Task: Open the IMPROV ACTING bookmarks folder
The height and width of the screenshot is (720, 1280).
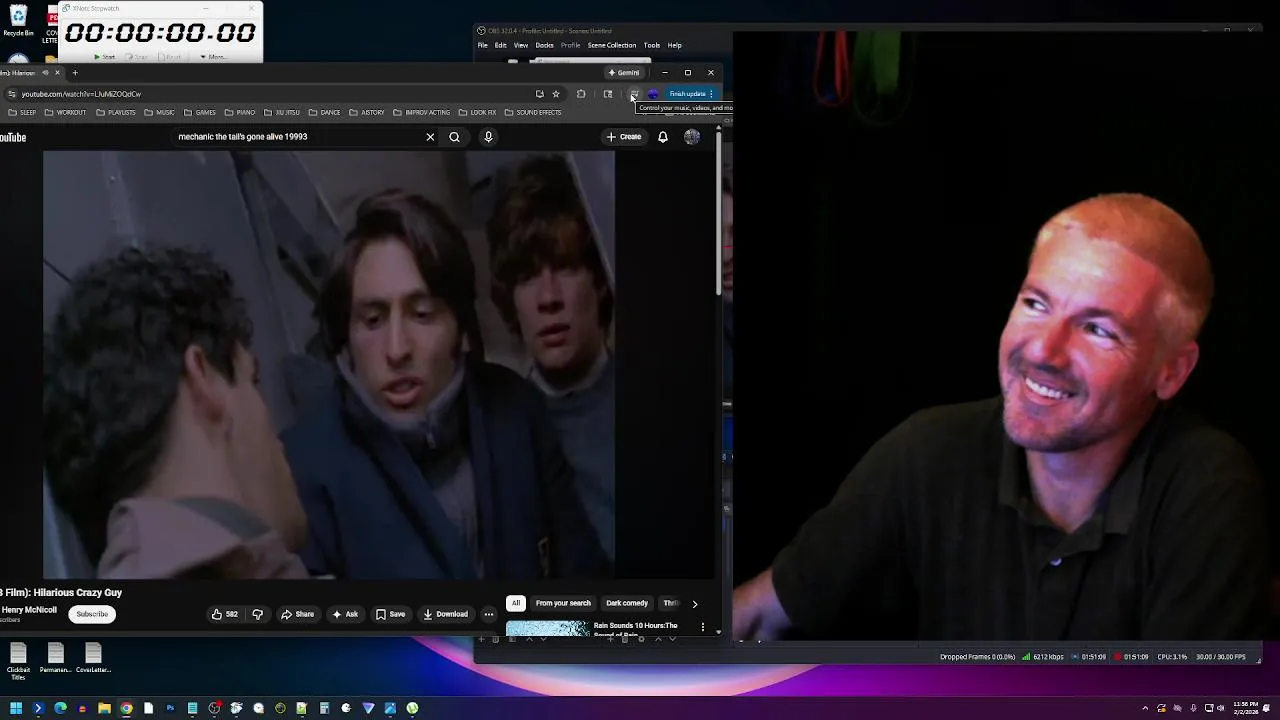Action: point(422,113)
